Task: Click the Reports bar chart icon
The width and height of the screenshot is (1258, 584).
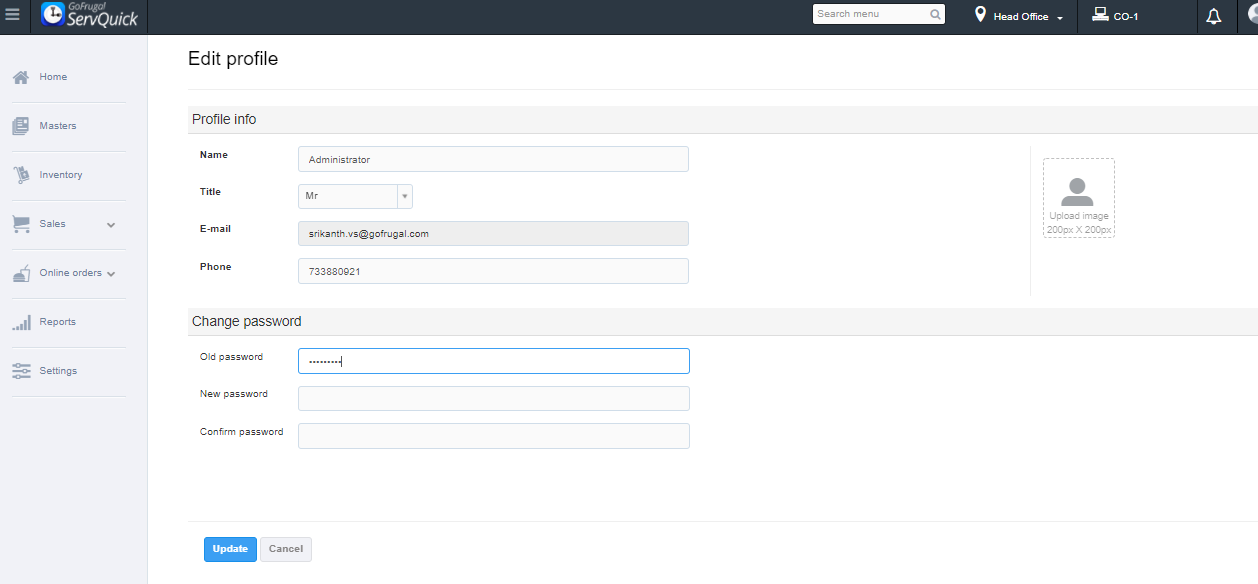Action: [x=21, y=322]
